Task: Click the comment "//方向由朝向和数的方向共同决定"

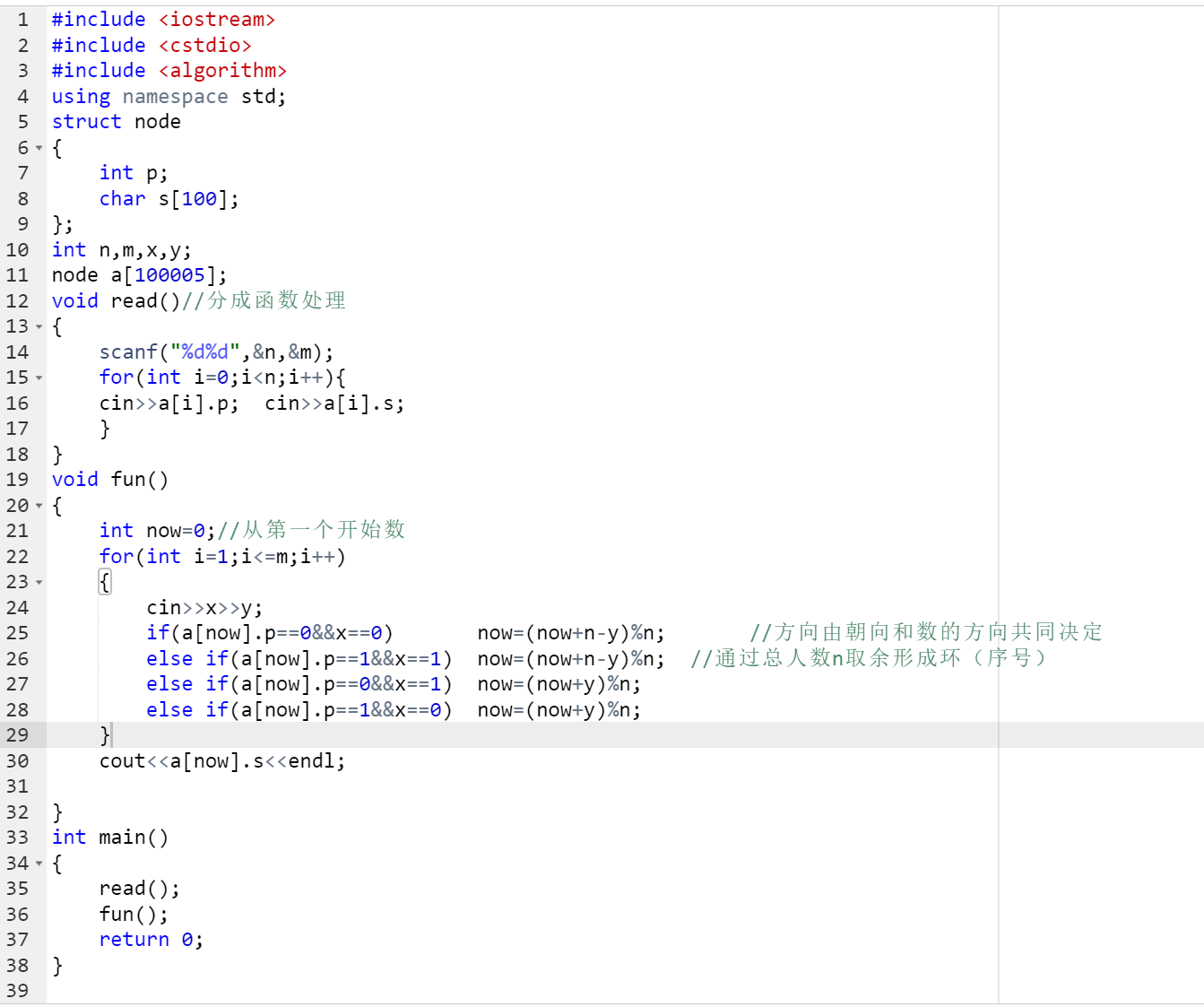Action: click(x=926, y=633)
